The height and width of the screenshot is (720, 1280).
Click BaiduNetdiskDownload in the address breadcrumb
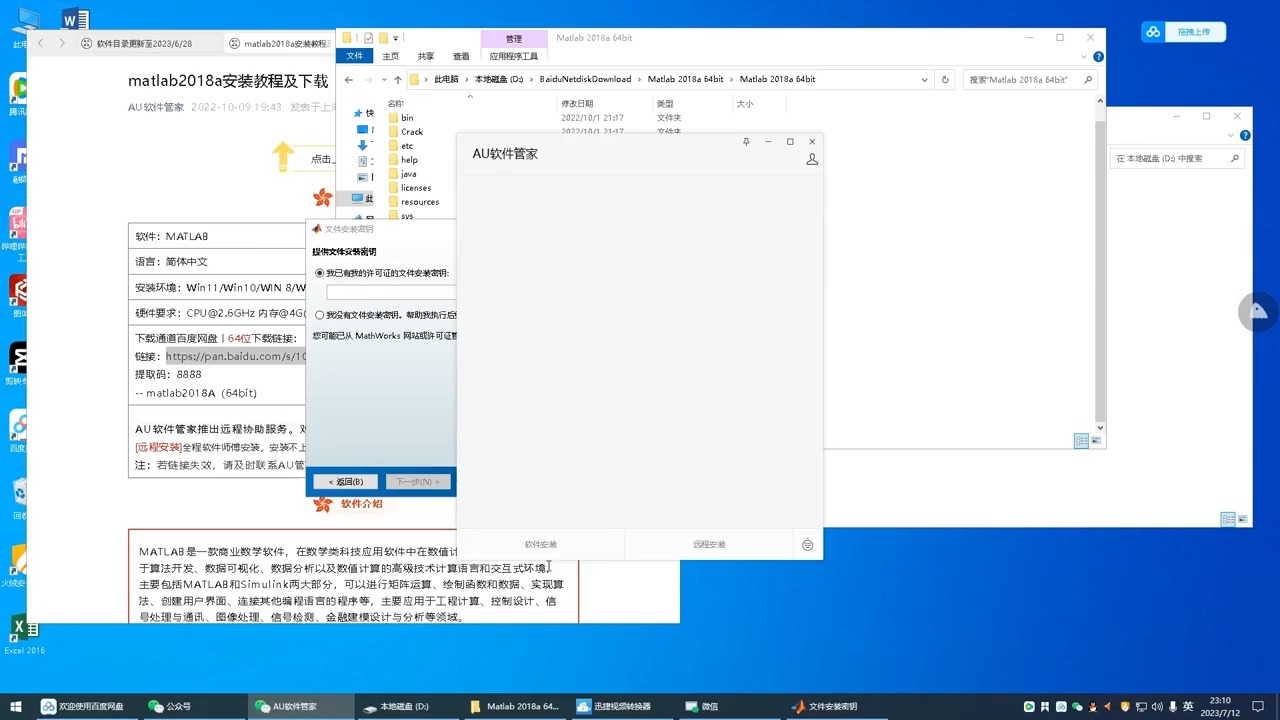[x=585, y=79]
